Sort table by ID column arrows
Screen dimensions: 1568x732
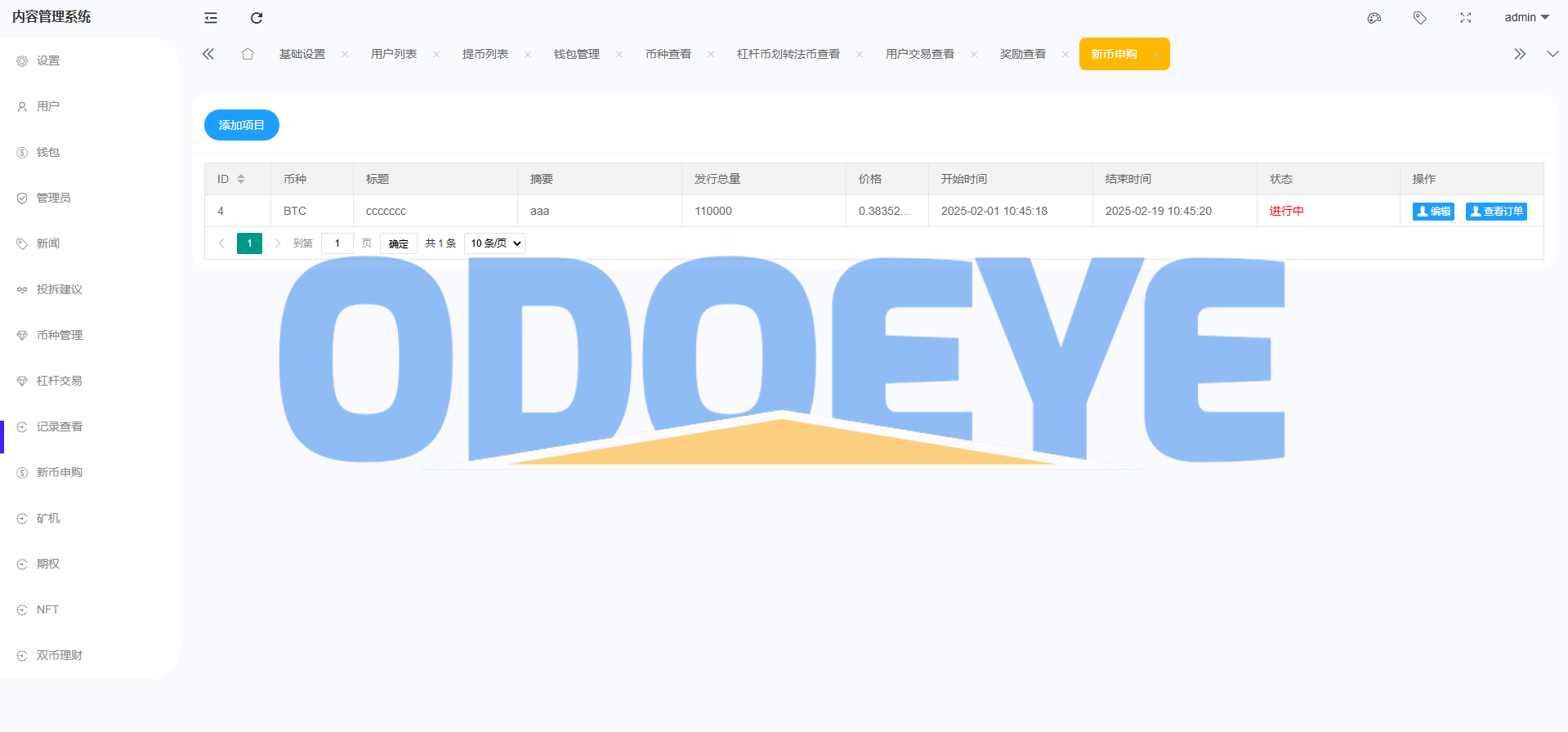tap(241, 179)
